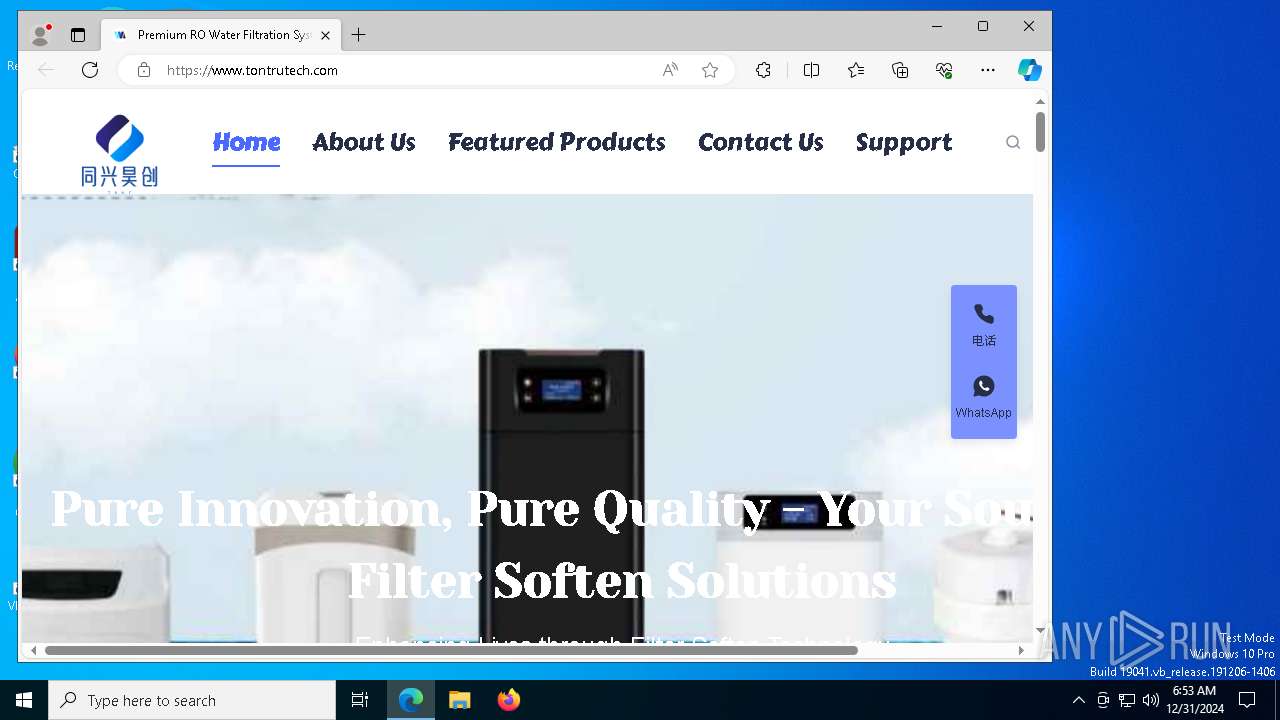
Task: Activate Read aloud icon
Action: pyautogui.click(x=670, y=70)
